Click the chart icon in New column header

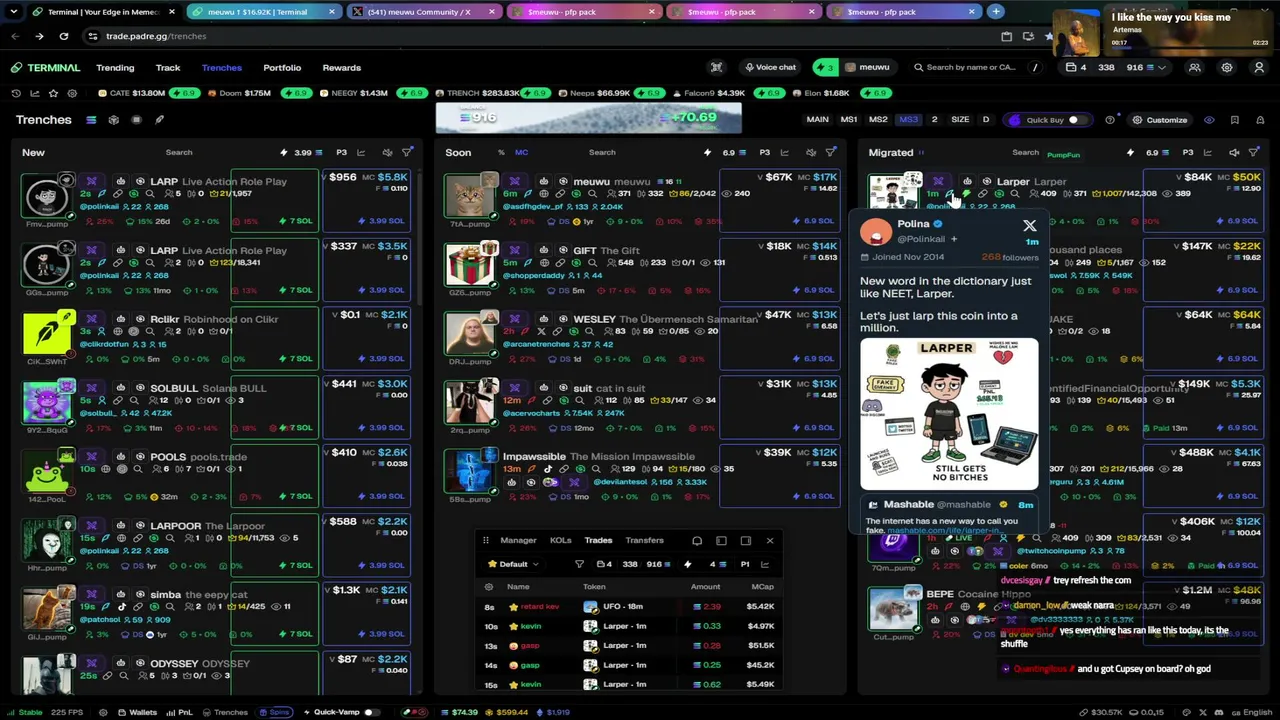(361, 153)
